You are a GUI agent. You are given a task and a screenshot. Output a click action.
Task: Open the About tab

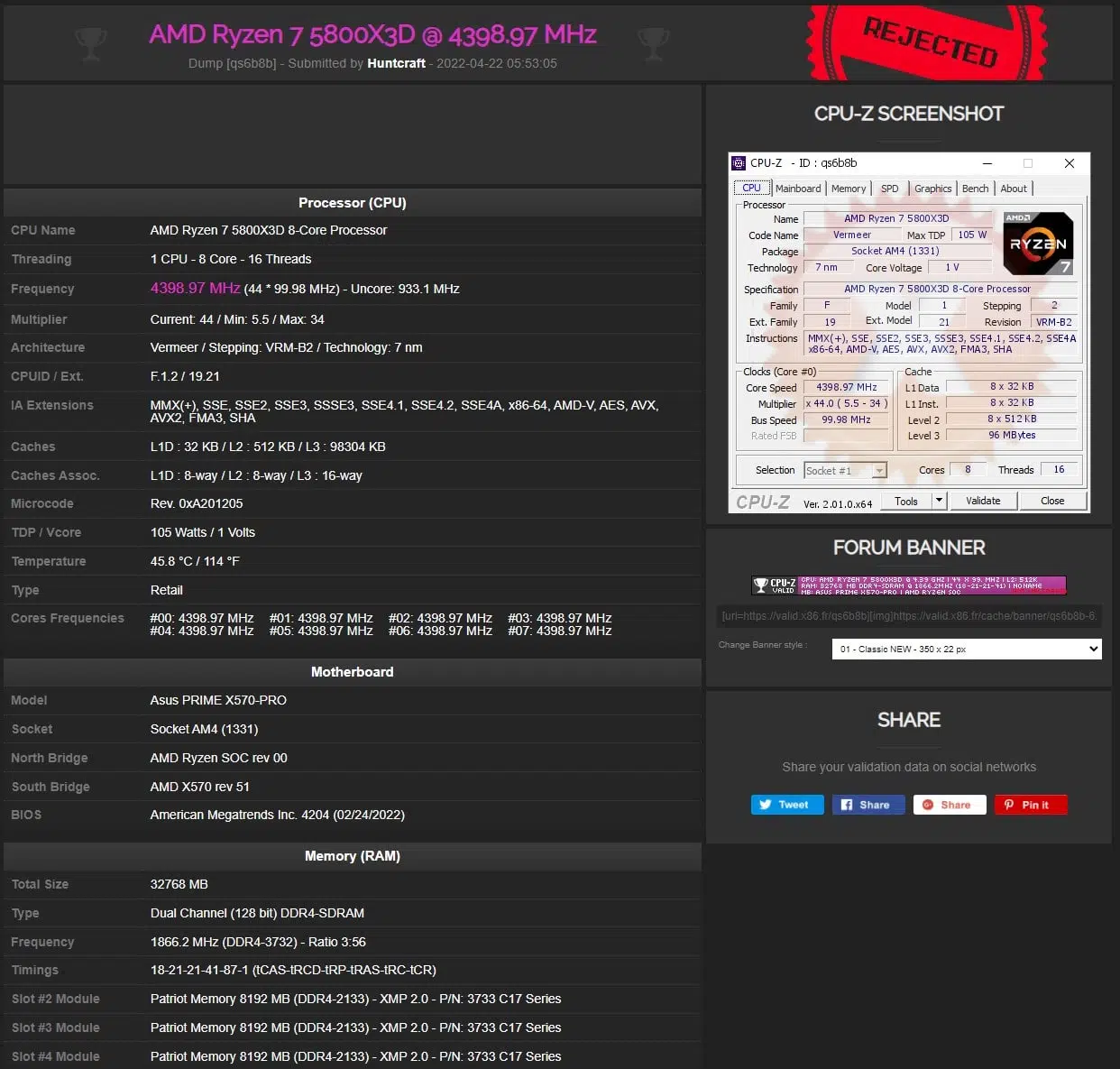1014,189
